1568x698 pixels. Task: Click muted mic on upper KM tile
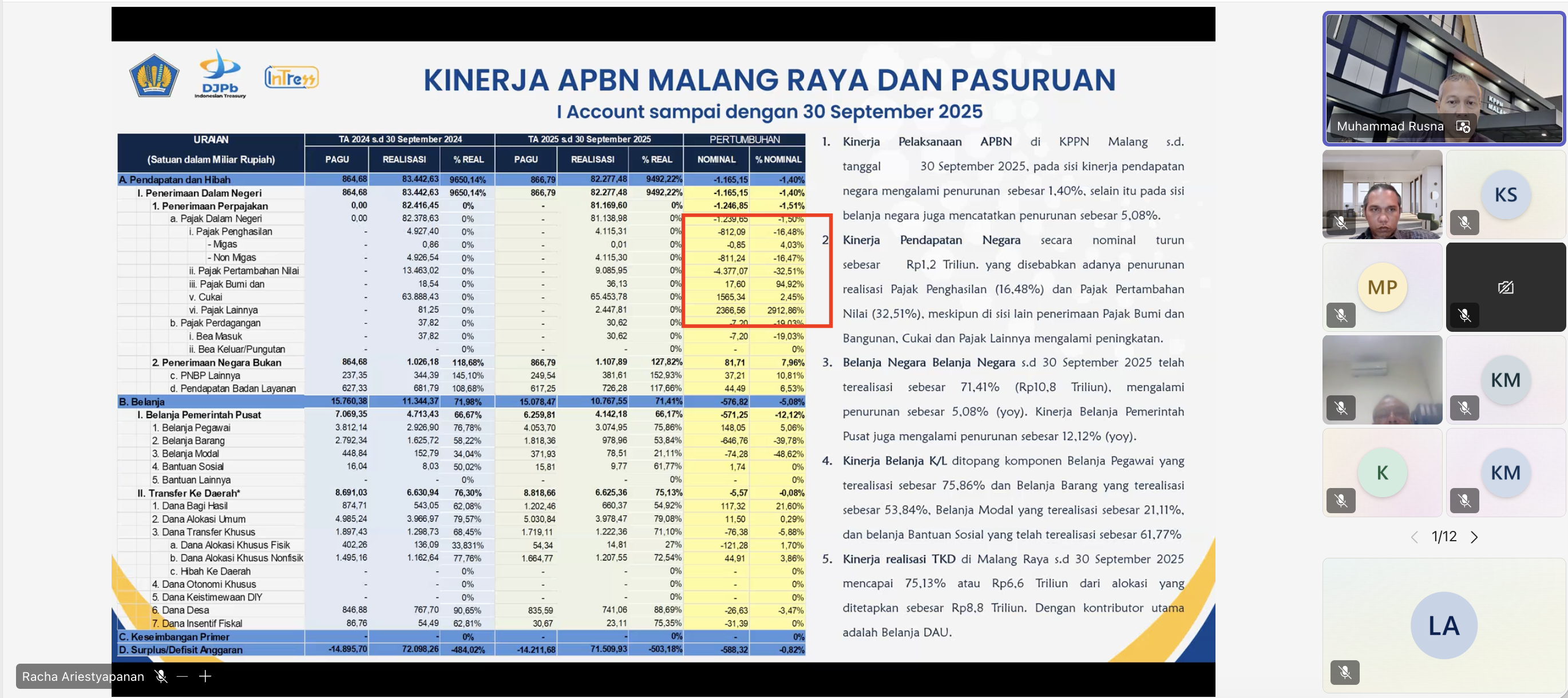click(1464, 408)
